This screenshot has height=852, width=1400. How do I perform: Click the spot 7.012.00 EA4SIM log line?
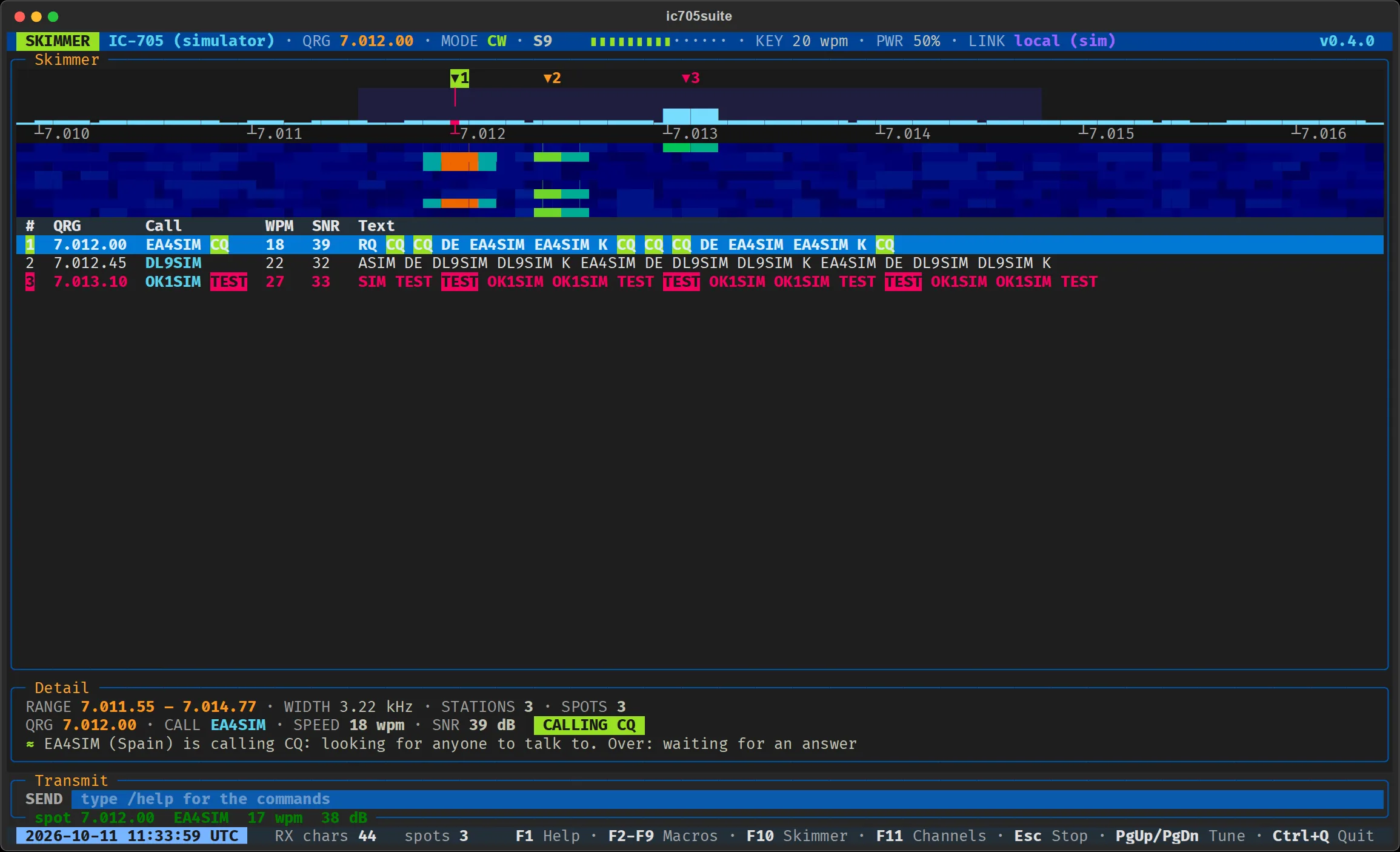201,817
